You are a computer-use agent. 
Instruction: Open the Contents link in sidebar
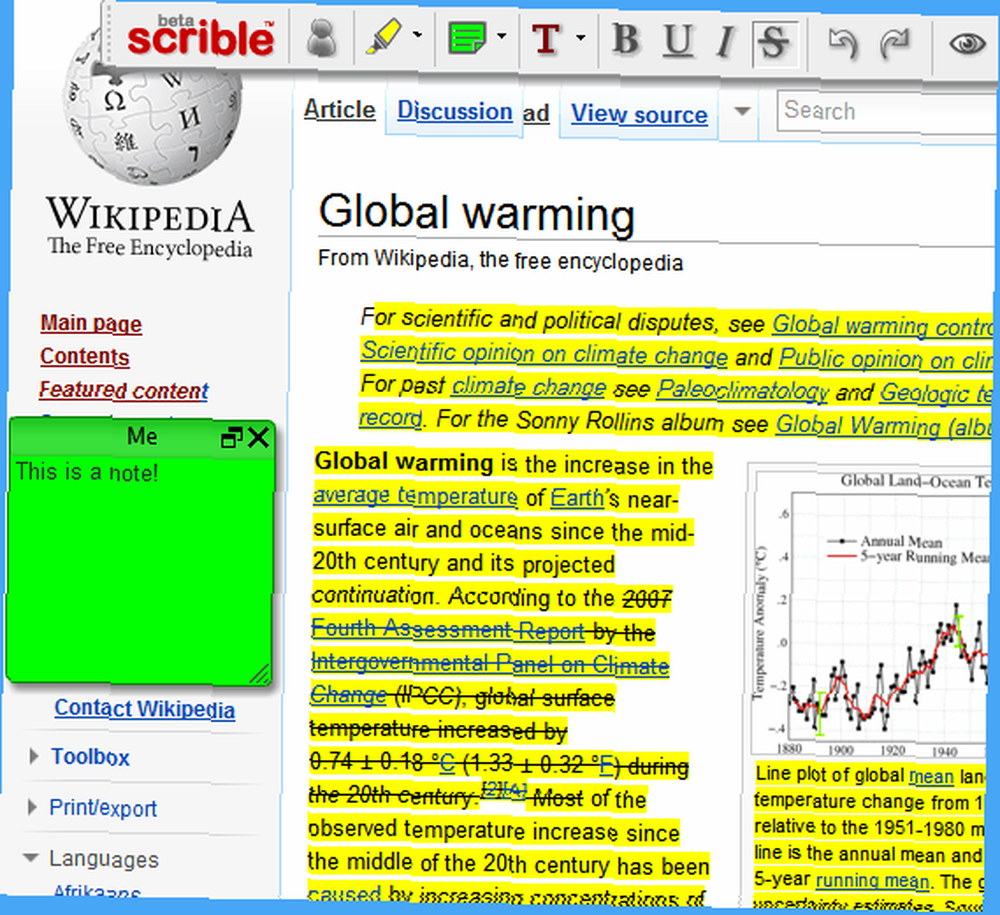click(84, 356)
